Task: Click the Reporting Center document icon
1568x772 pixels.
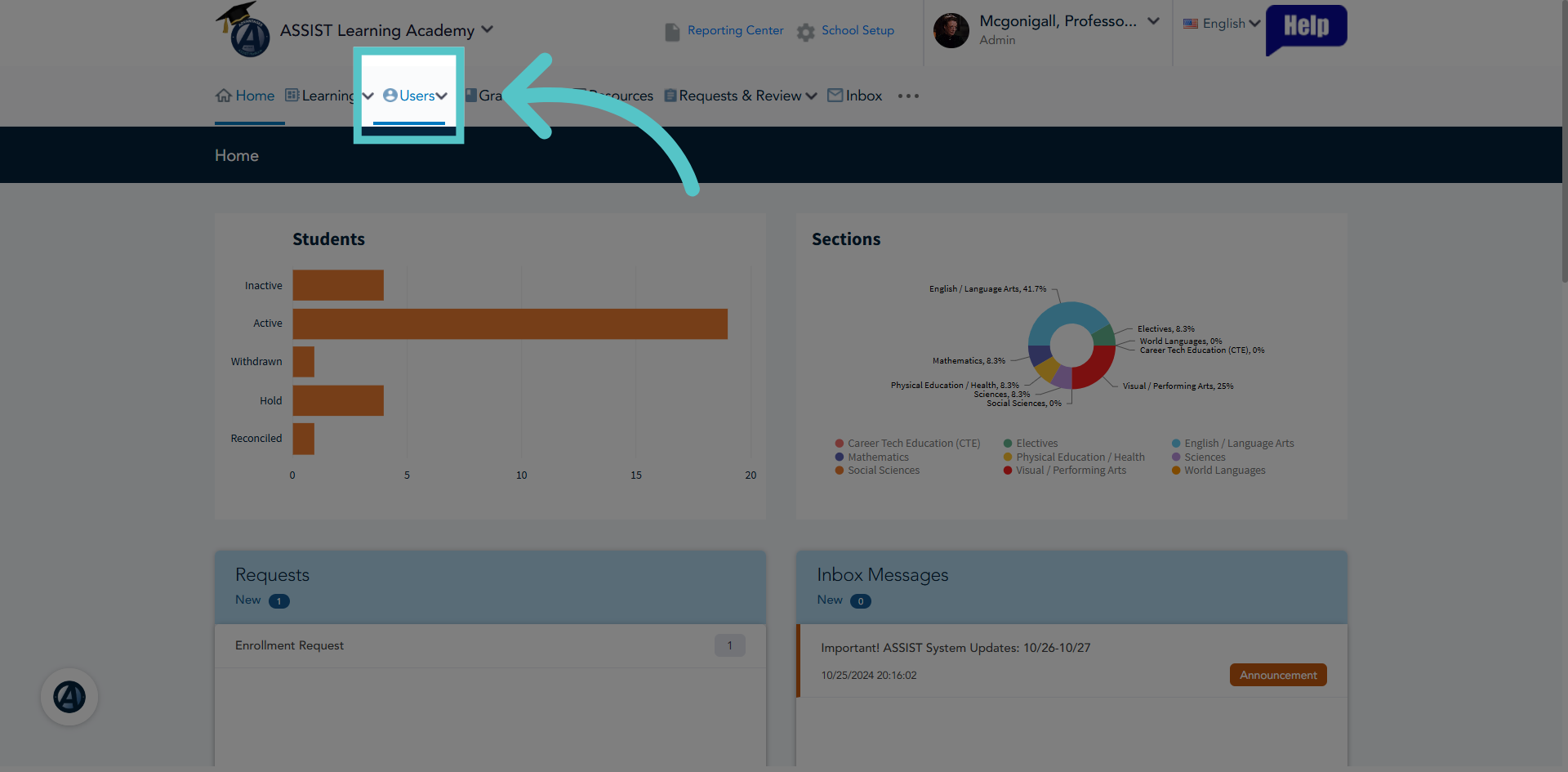Action: (672, 32)
